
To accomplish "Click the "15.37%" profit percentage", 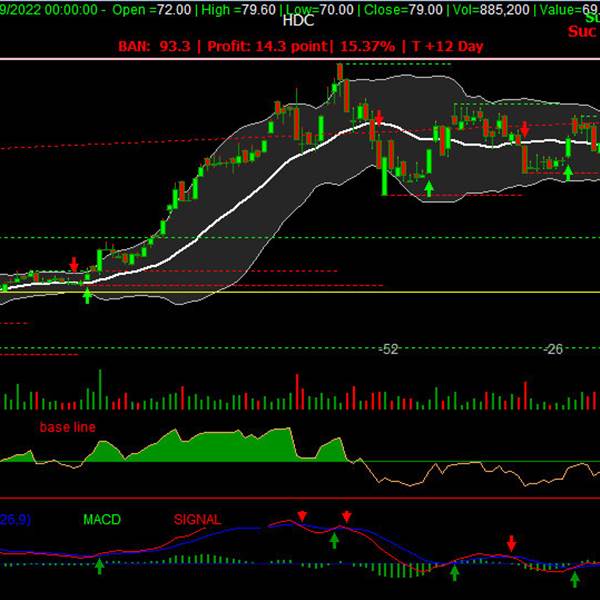I will pos(367,46).
